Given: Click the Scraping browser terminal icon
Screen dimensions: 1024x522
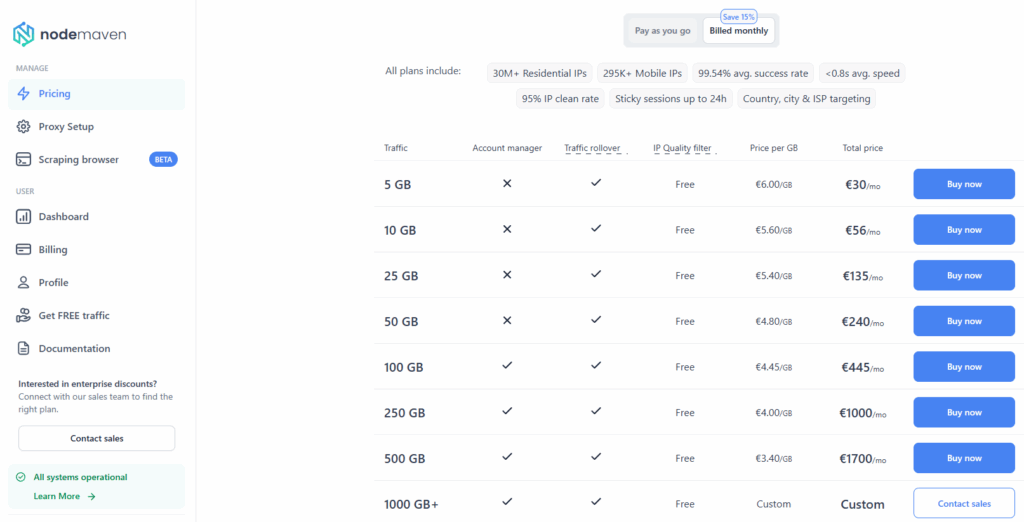Looking at the screenshot, I should click(x=24, y=159).
